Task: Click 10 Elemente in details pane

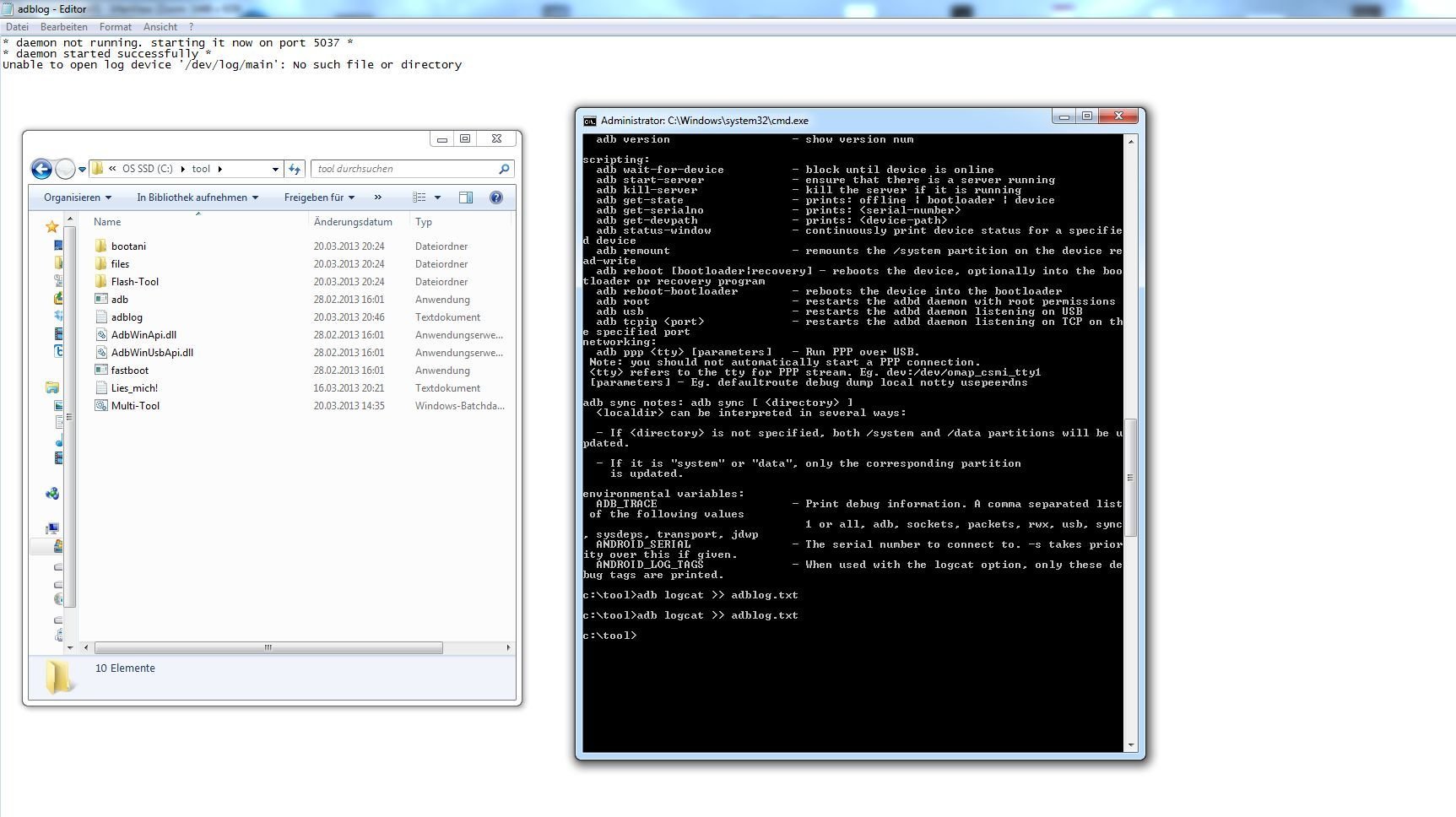Action: [125, 668]
